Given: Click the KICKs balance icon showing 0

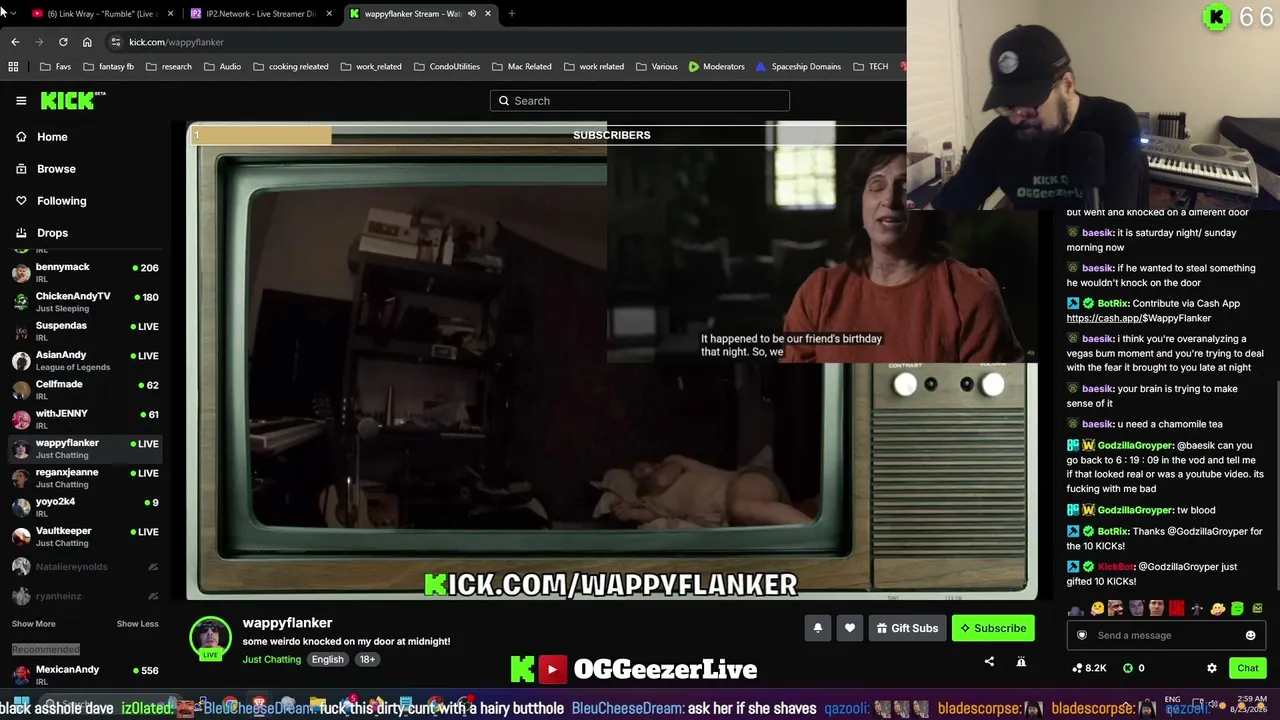Looking at the screenshot, I should 1133,668.
